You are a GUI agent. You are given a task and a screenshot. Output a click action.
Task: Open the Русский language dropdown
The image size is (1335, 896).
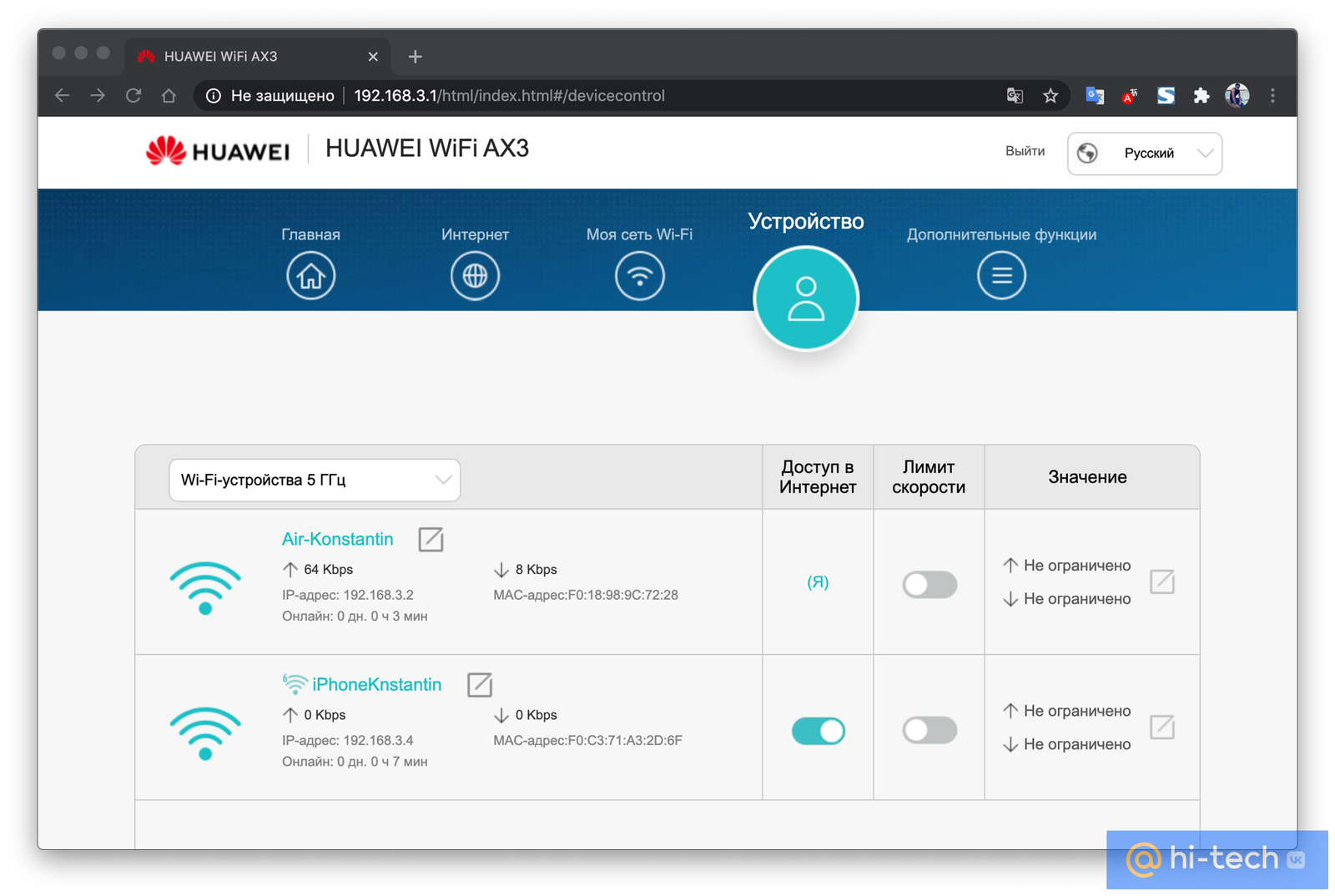point(1145,154)
